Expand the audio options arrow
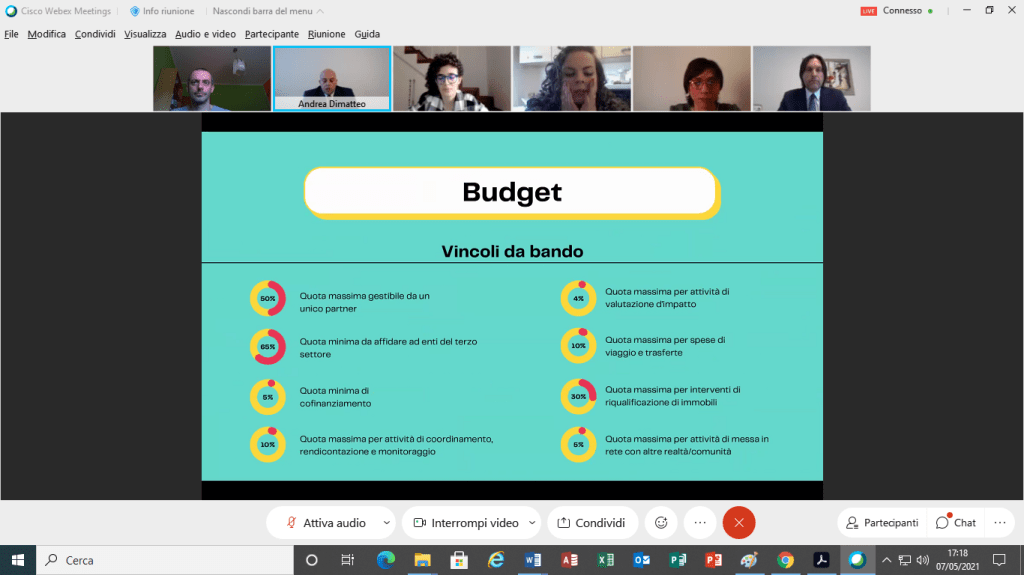The image size is (1024, 575). coord(386,522)
